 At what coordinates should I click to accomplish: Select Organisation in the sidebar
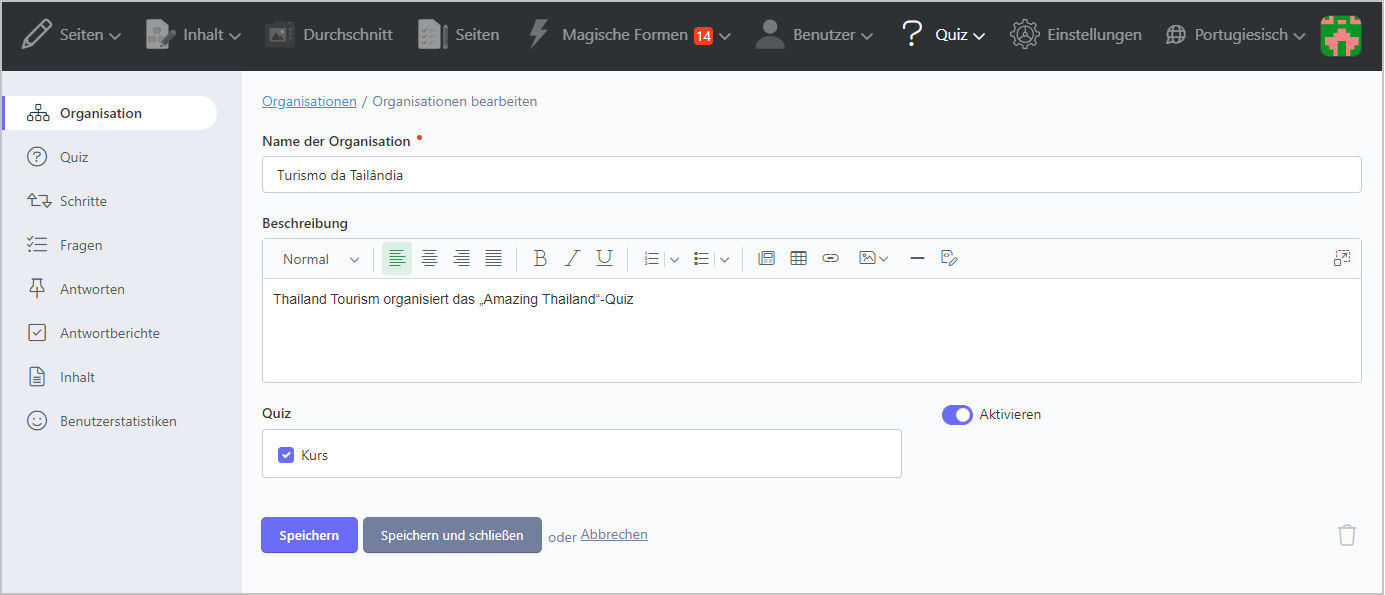tap(110, 113)
